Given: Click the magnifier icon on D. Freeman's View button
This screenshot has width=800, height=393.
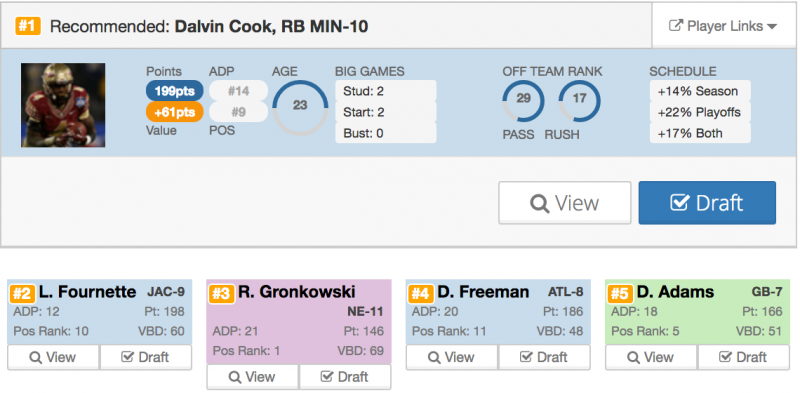Looking at the screenshot, I should pos(434,357).
